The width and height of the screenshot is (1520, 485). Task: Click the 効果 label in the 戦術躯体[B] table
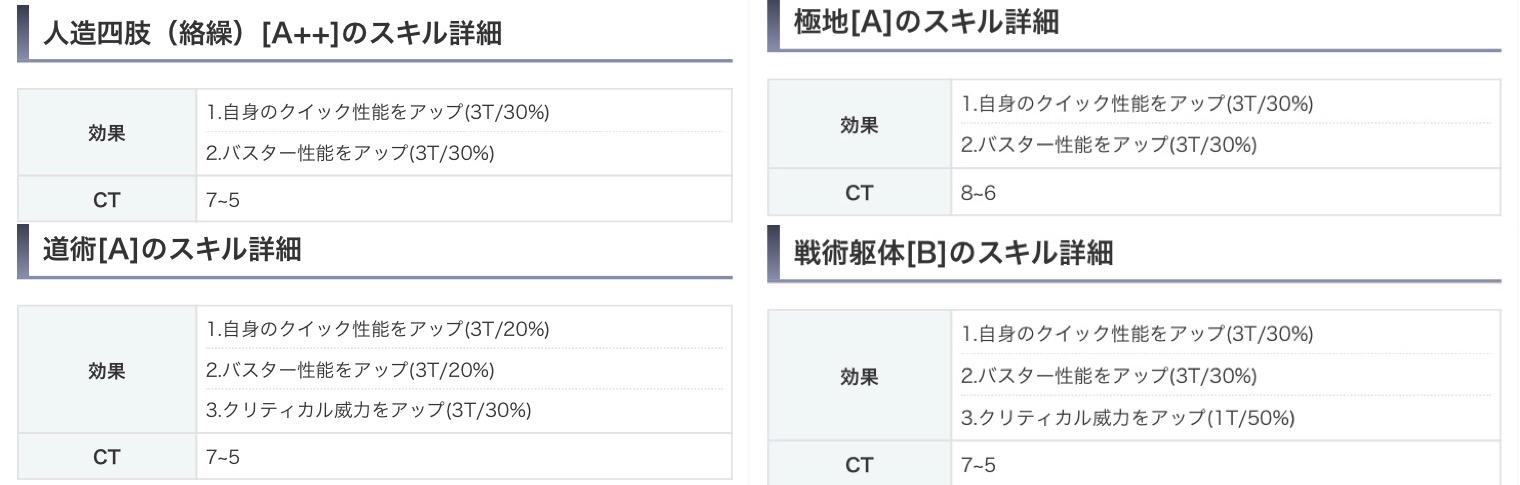(x=859, y=377)
